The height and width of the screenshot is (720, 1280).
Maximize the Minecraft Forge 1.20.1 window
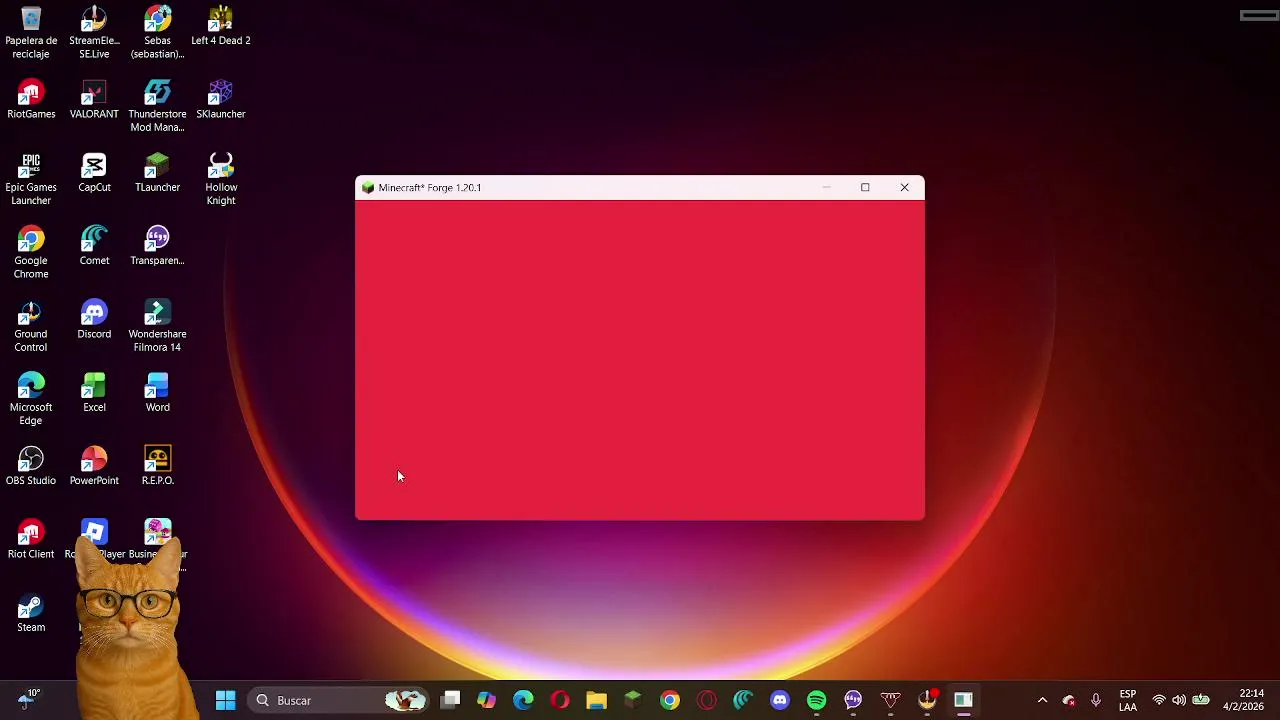(865, 187)
